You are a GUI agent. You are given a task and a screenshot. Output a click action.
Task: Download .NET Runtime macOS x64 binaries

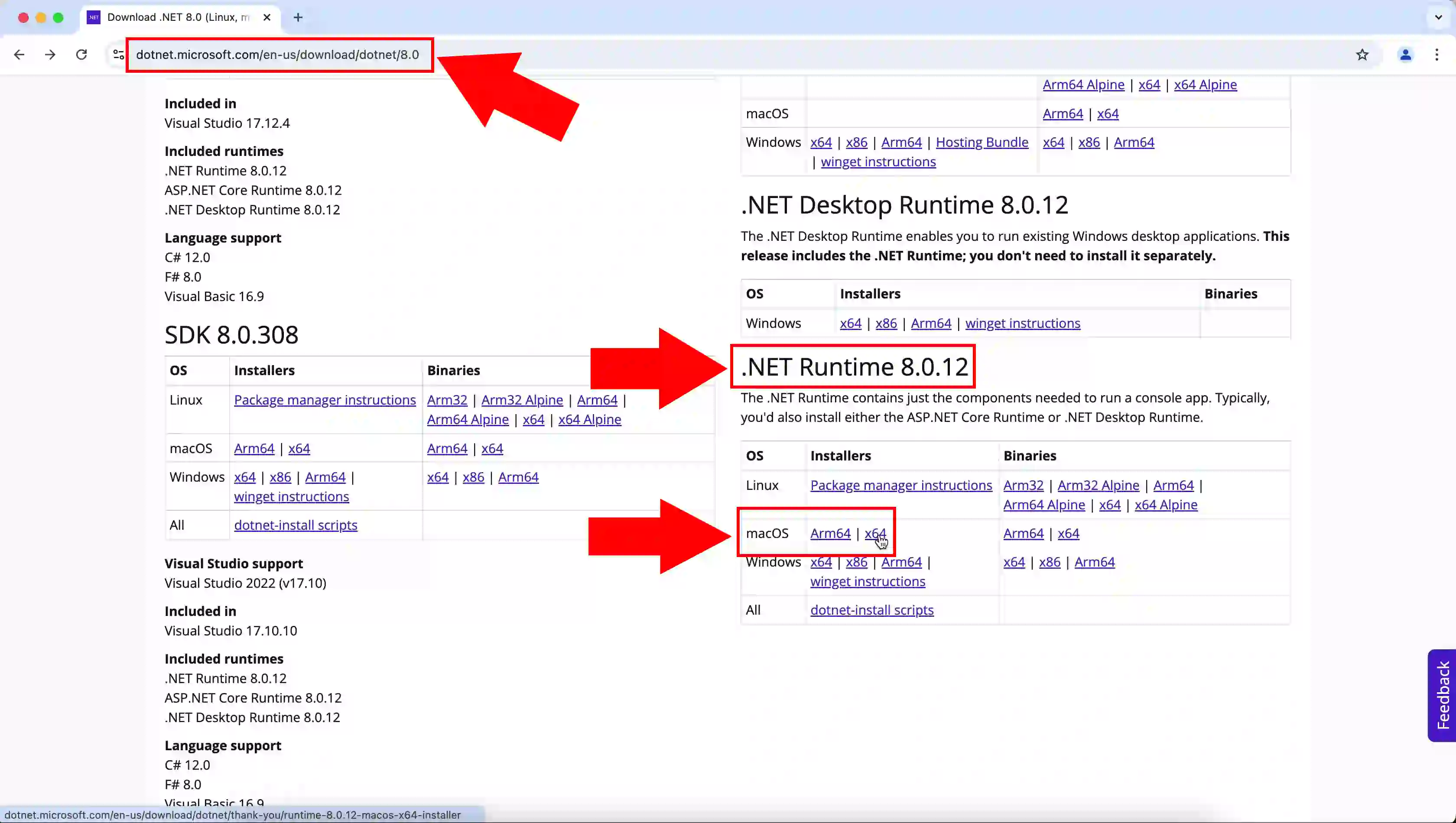(x=1068, y=533)
